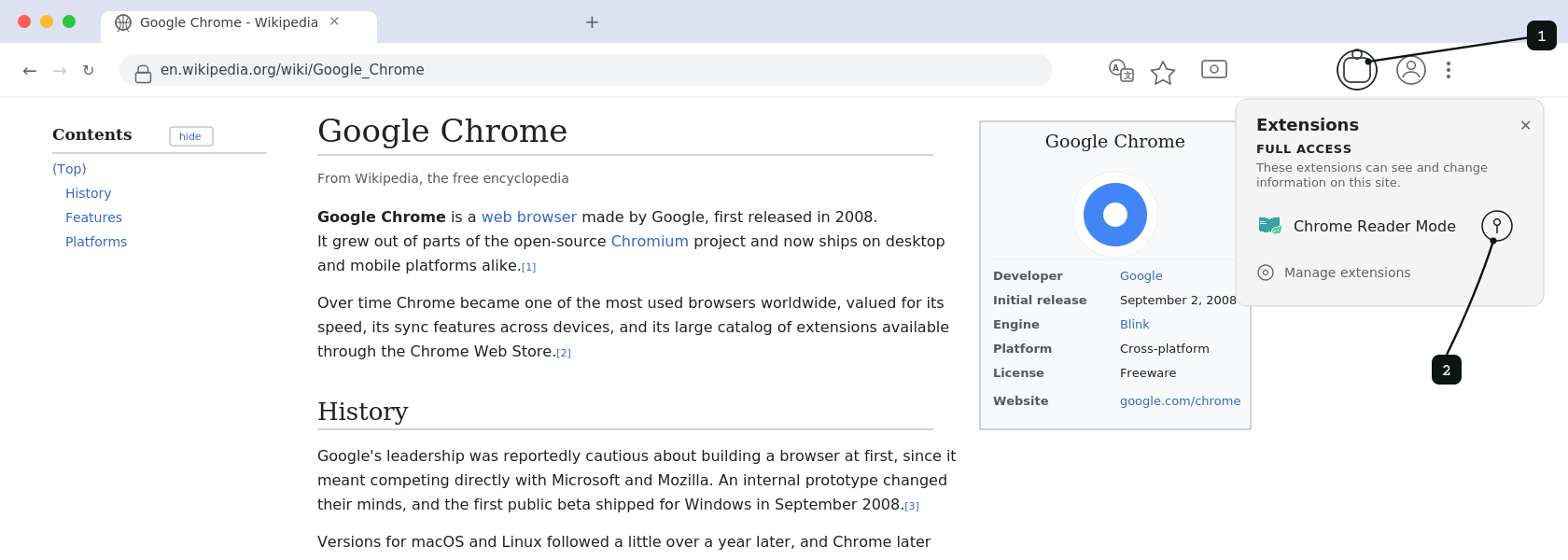This screenshot has height=560, width=1568.
Task: Close the Google Chrome - Wikipedia tab
Action: 334,21
